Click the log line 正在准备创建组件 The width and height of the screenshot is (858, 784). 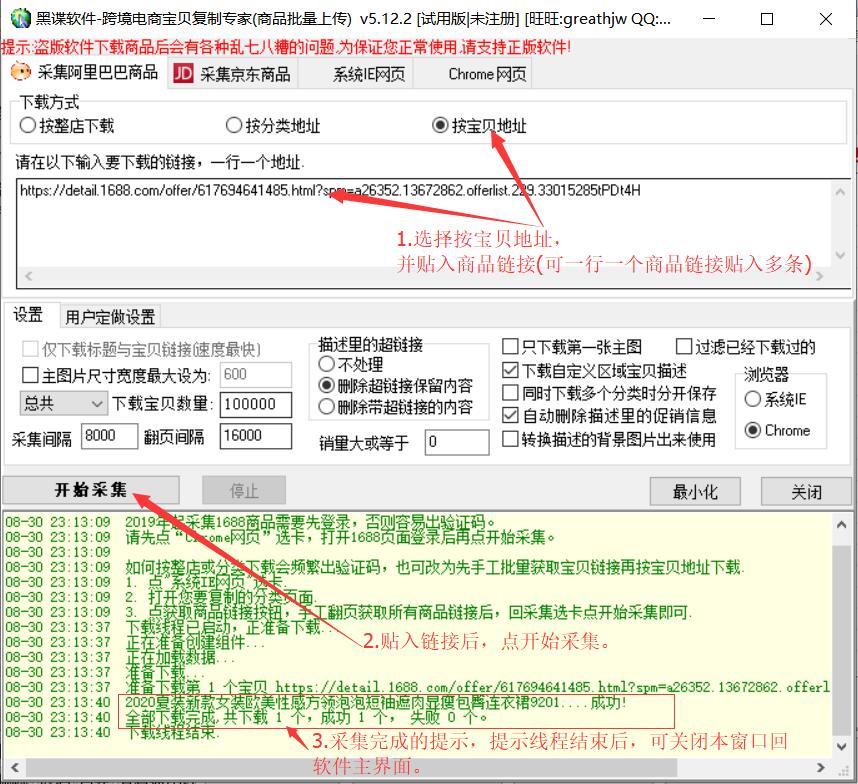click(x=195, y=642)
